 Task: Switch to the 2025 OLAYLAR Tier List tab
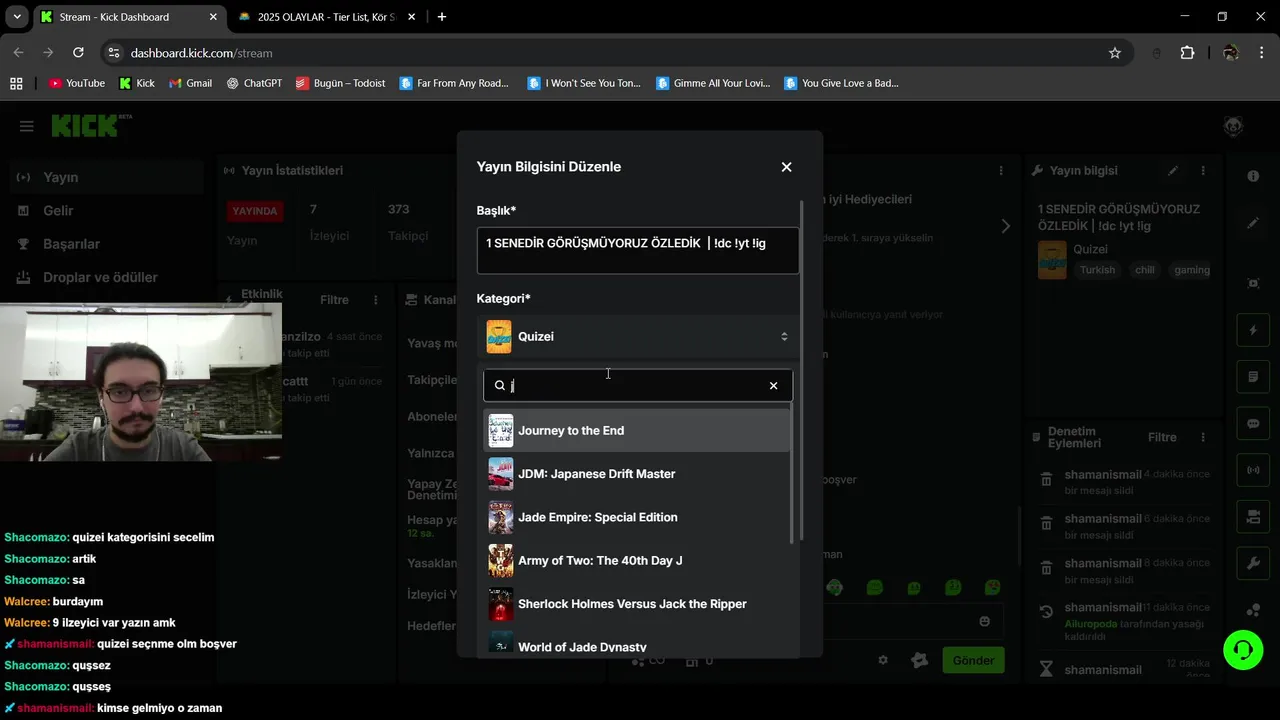[x=325, y=17]
